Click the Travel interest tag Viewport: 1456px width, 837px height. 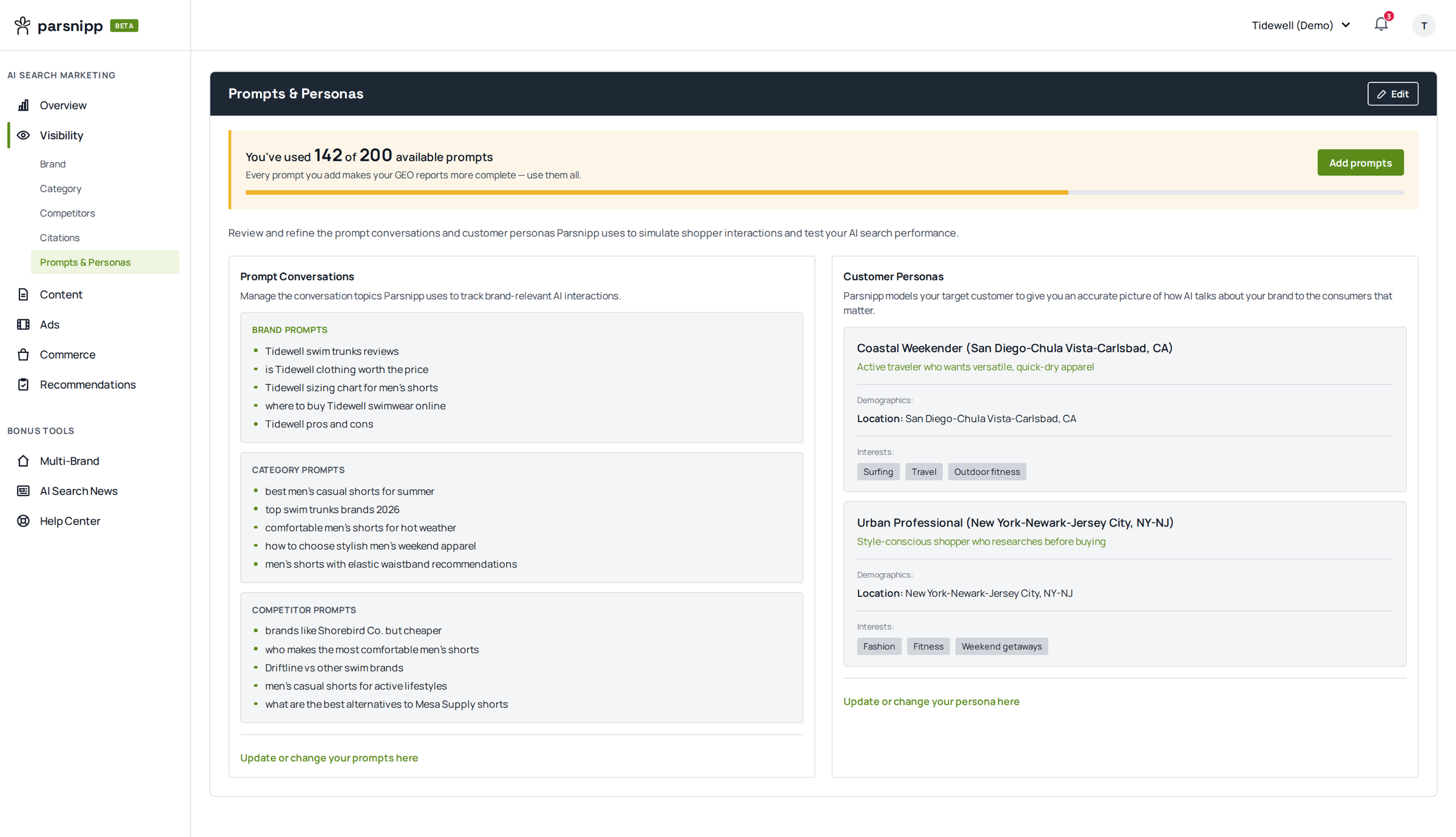[x=923, y=472]
